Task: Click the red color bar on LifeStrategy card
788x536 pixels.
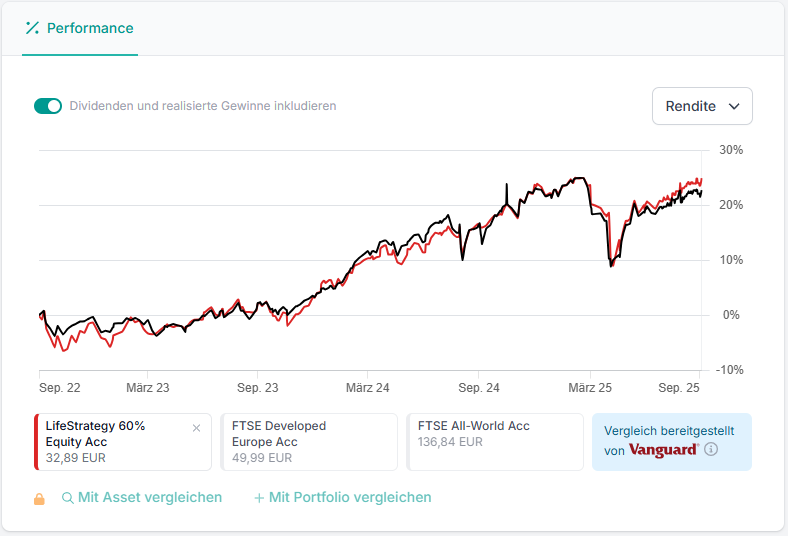Action: coord(36,442)
